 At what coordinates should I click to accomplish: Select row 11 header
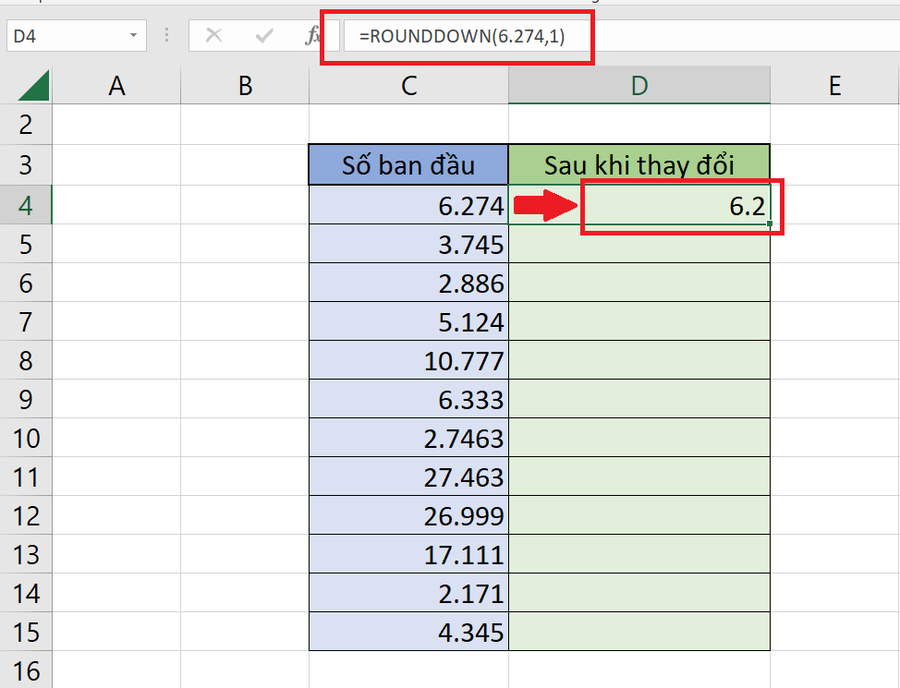26,477
